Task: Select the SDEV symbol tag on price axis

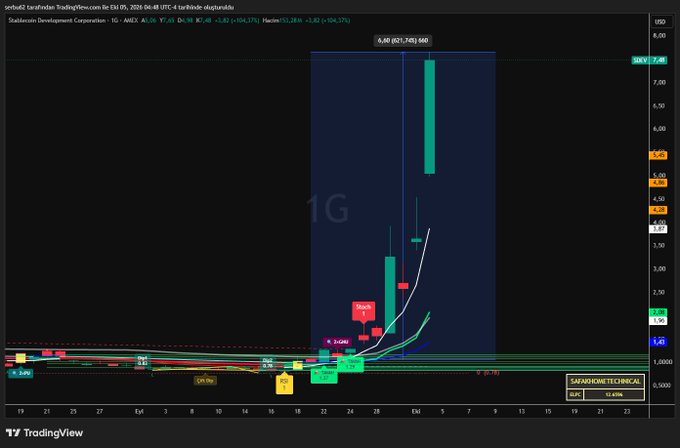Action: (x=640, y=60)
